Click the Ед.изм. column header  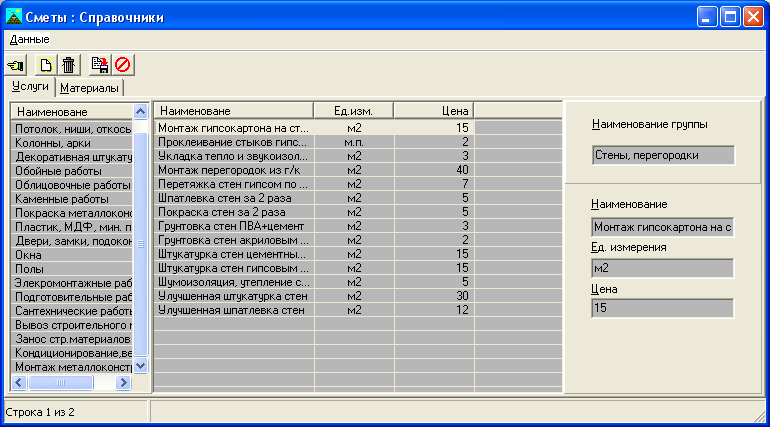[x=354, y=111]
